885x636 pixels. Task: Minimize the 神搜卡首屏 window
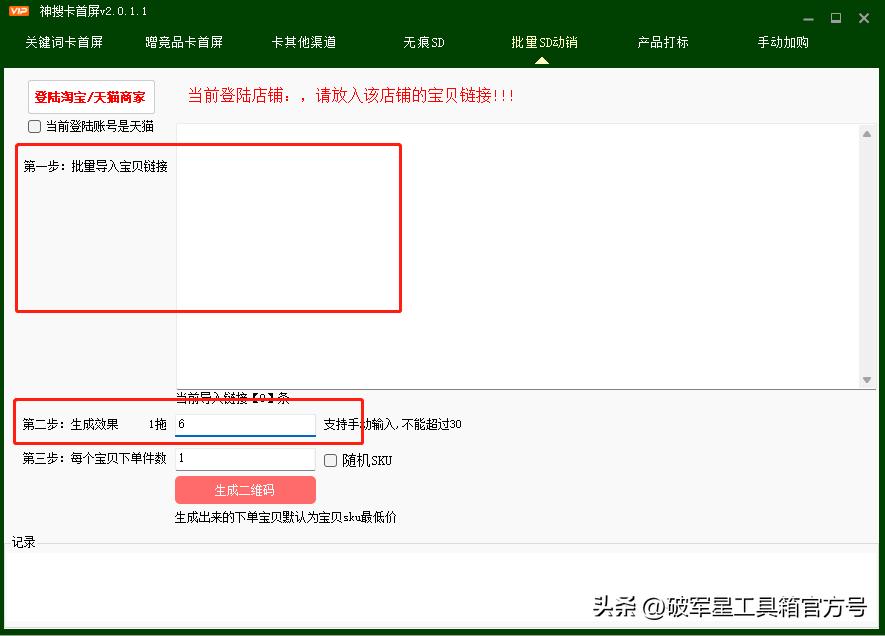point(806,17)
